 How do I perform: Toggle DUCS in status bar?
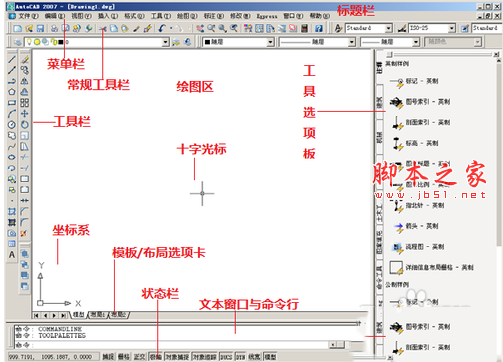(x=226, y=357)
